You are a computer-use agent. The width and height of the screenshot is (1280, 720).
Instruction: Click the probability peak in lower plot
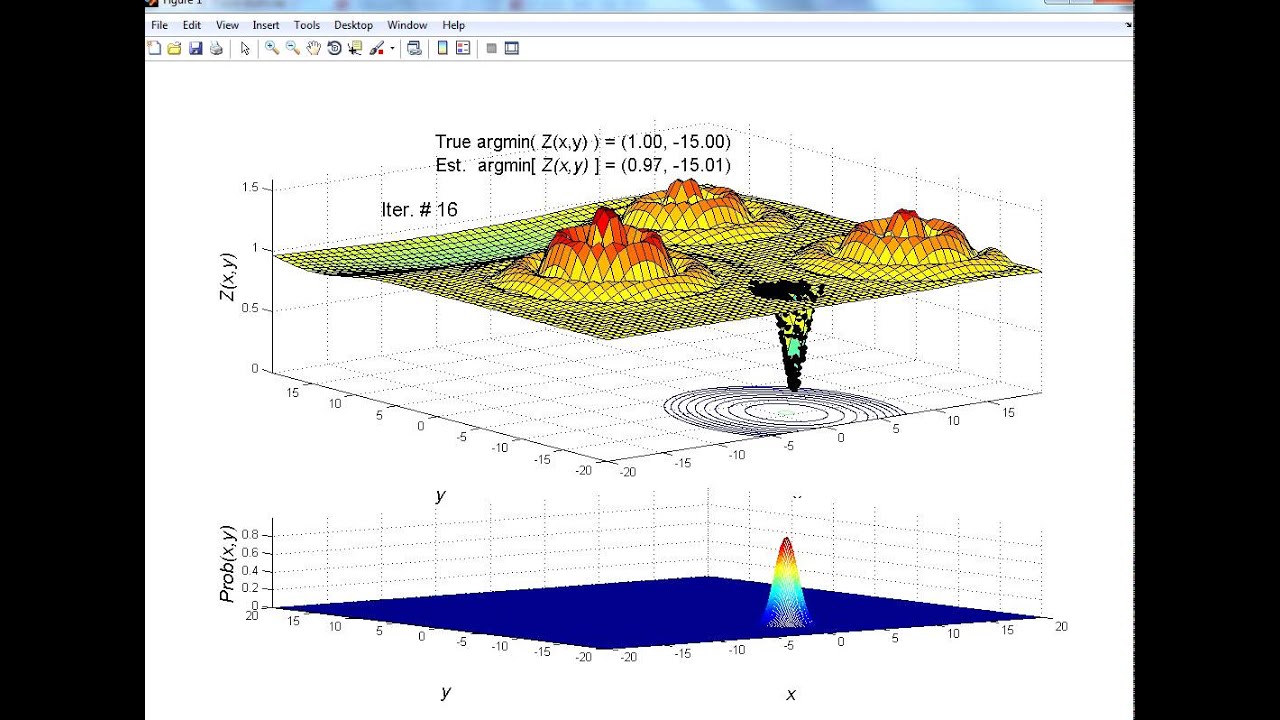coord(786,580)
